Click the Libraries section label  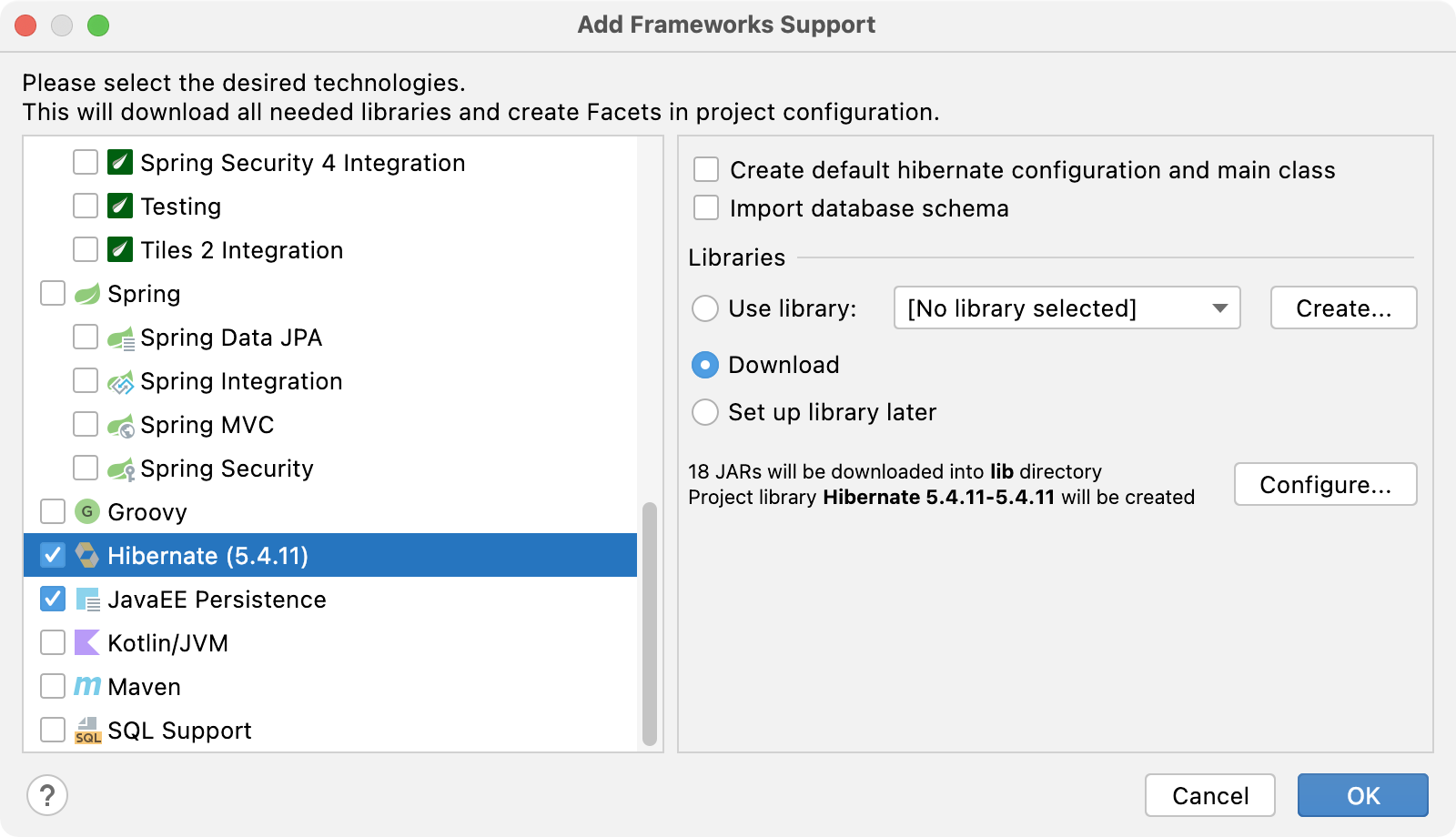pyautogui.click(x=736, y=257)
